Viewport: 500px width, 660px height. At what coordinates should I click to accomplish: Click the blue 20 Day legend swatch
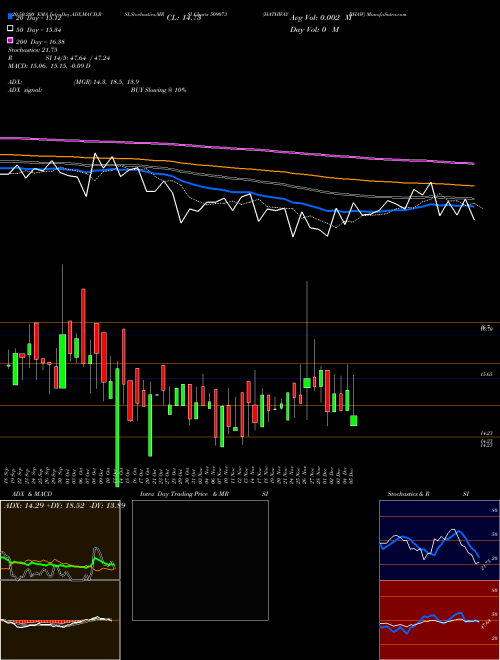[x=10, y=17]
